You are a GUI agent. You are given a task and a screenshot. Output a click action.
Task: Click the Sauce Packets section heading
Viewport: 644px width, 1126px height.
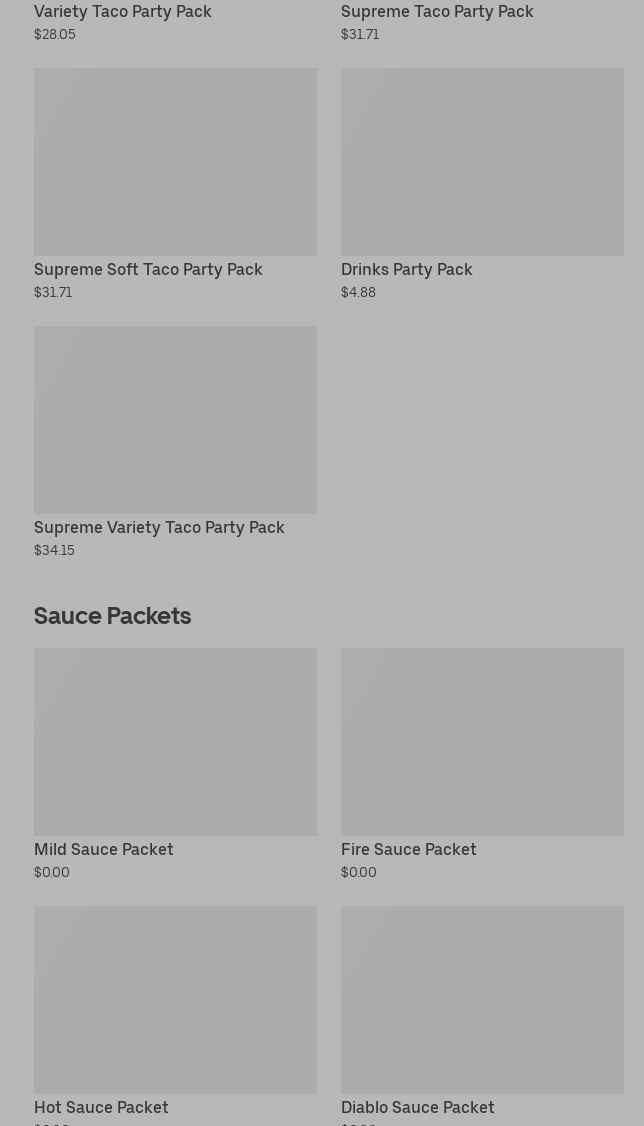click(x=112, y=616)
